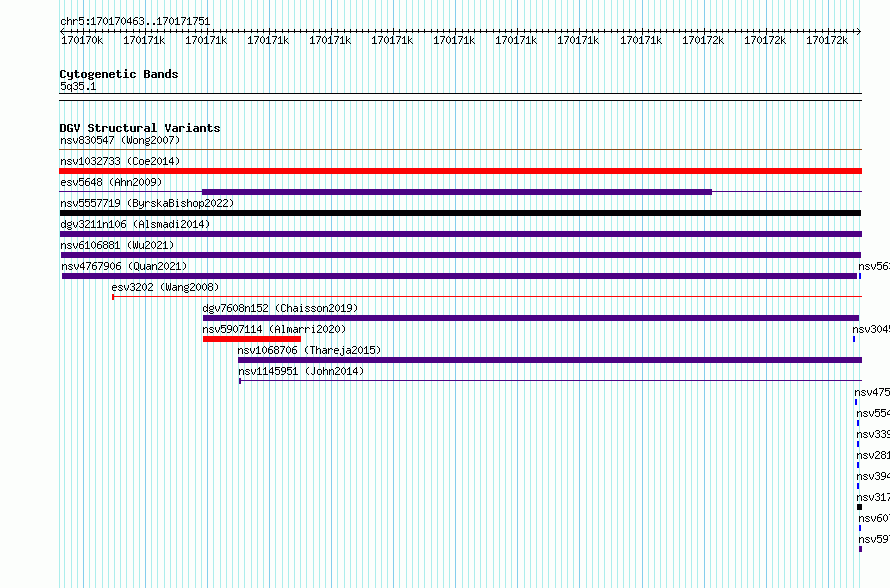Click the purple nsv6106881 Wu2021 bar
This screenshot has width=890, height=588.
click(460, 255)
